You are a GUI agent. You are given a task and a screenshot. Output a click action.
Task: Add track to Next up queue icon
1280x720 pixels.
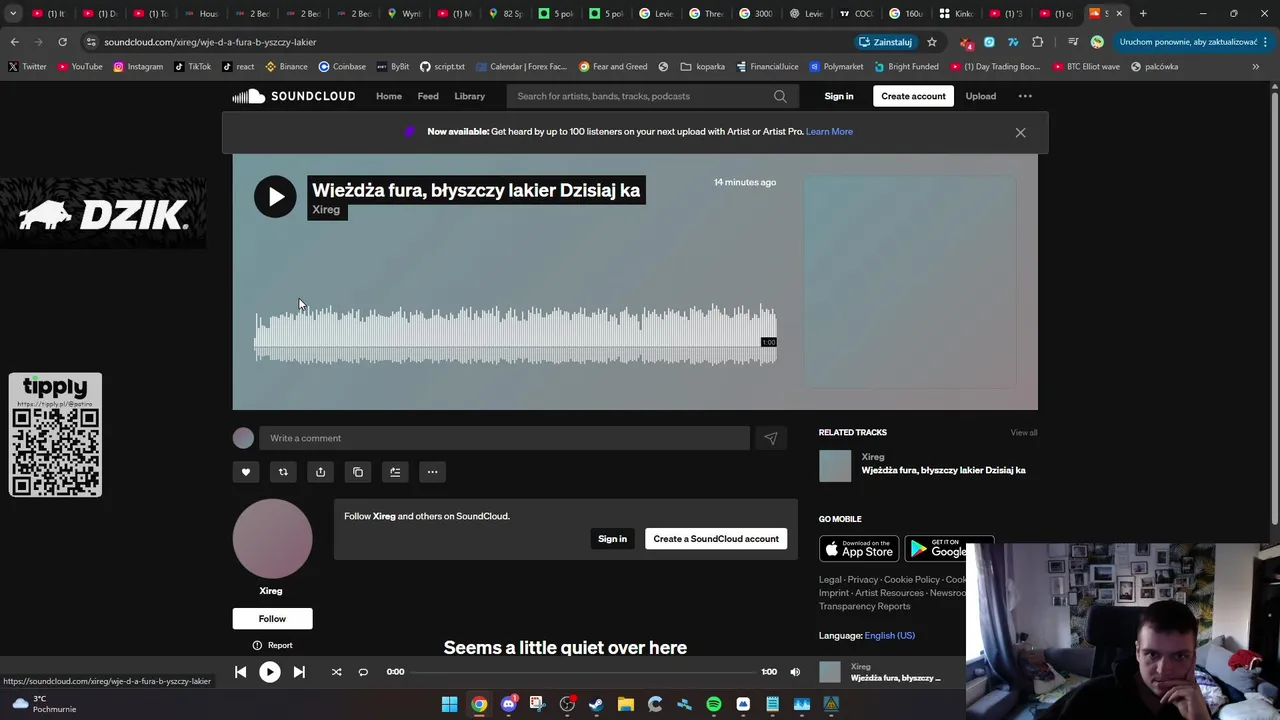coord(395,472)
